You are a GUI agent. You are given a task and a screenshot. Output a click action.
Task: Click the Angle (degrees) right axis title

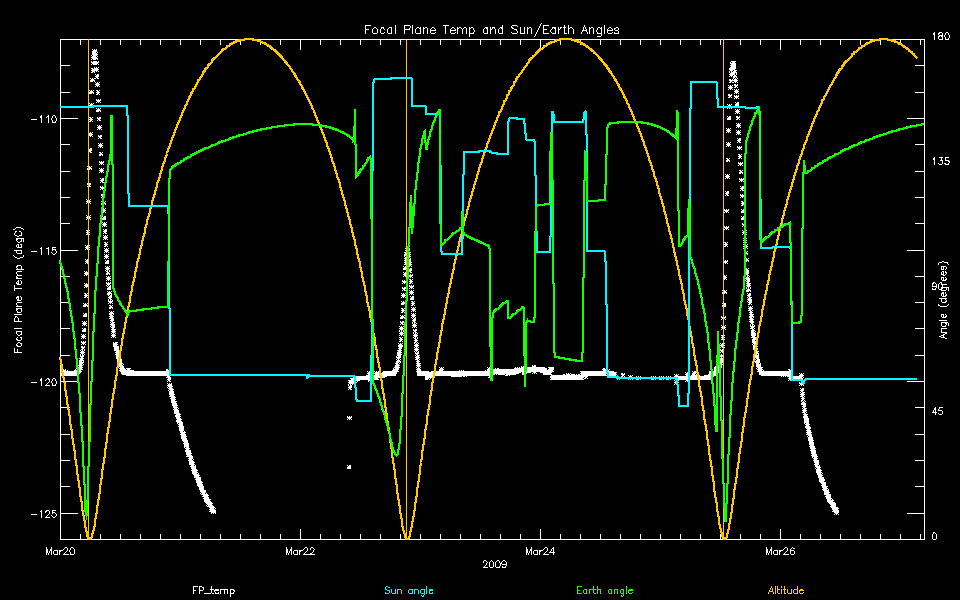pos(945,300)
